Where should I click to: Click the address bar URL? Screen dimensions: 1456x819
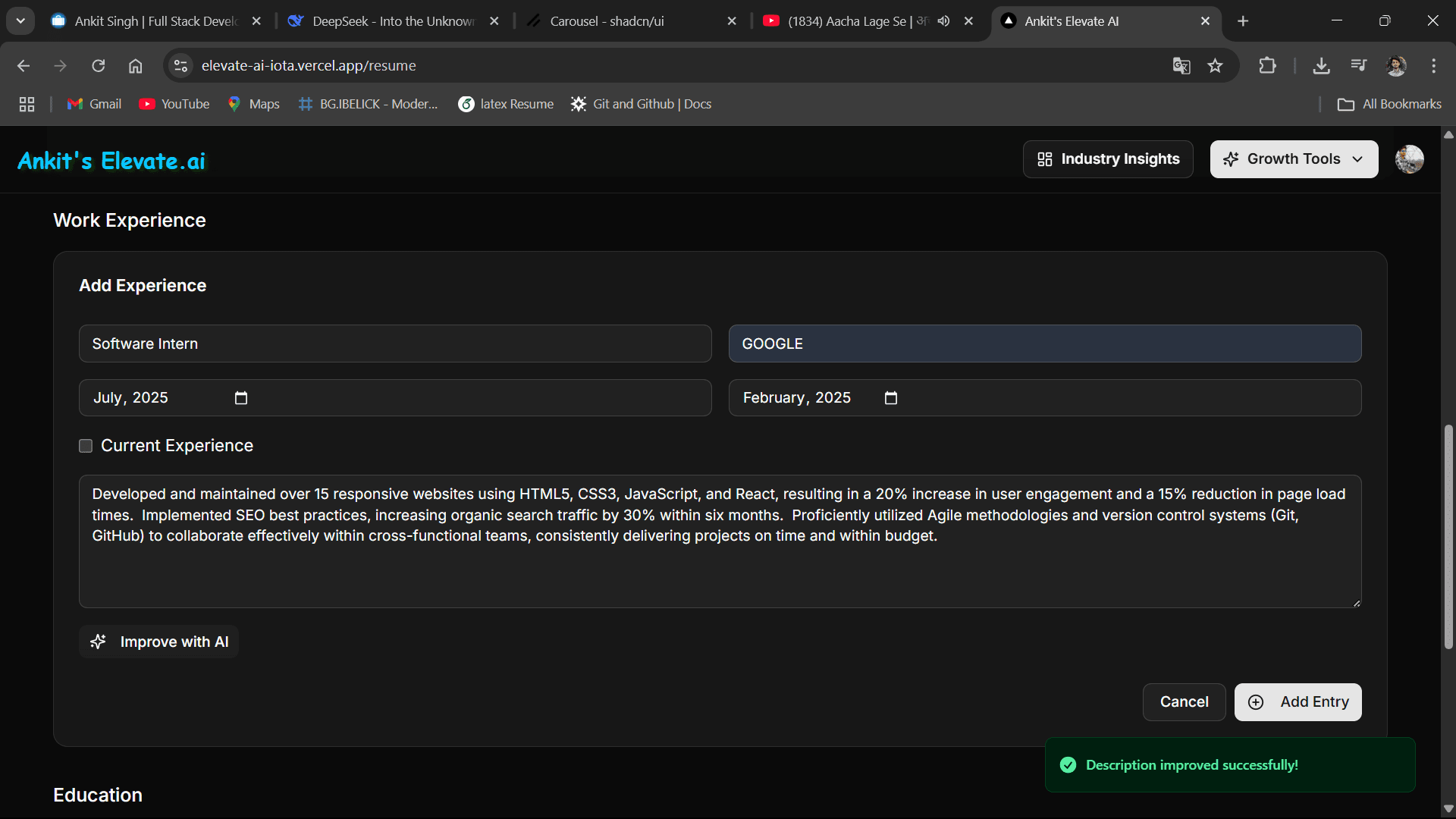click(x=309, y=66)
